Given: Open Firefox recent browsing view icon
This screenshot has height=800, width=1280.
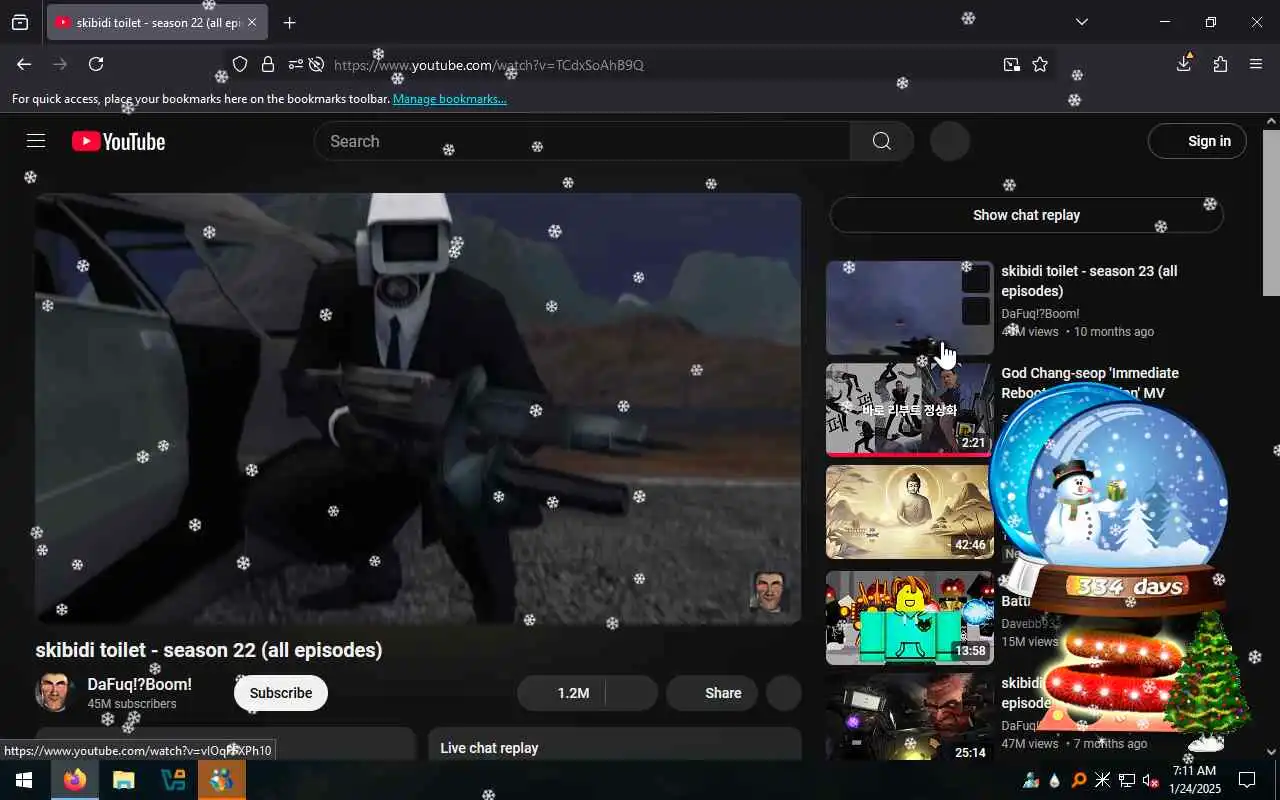Looking at the screenshot, I should tap(20, 22).
